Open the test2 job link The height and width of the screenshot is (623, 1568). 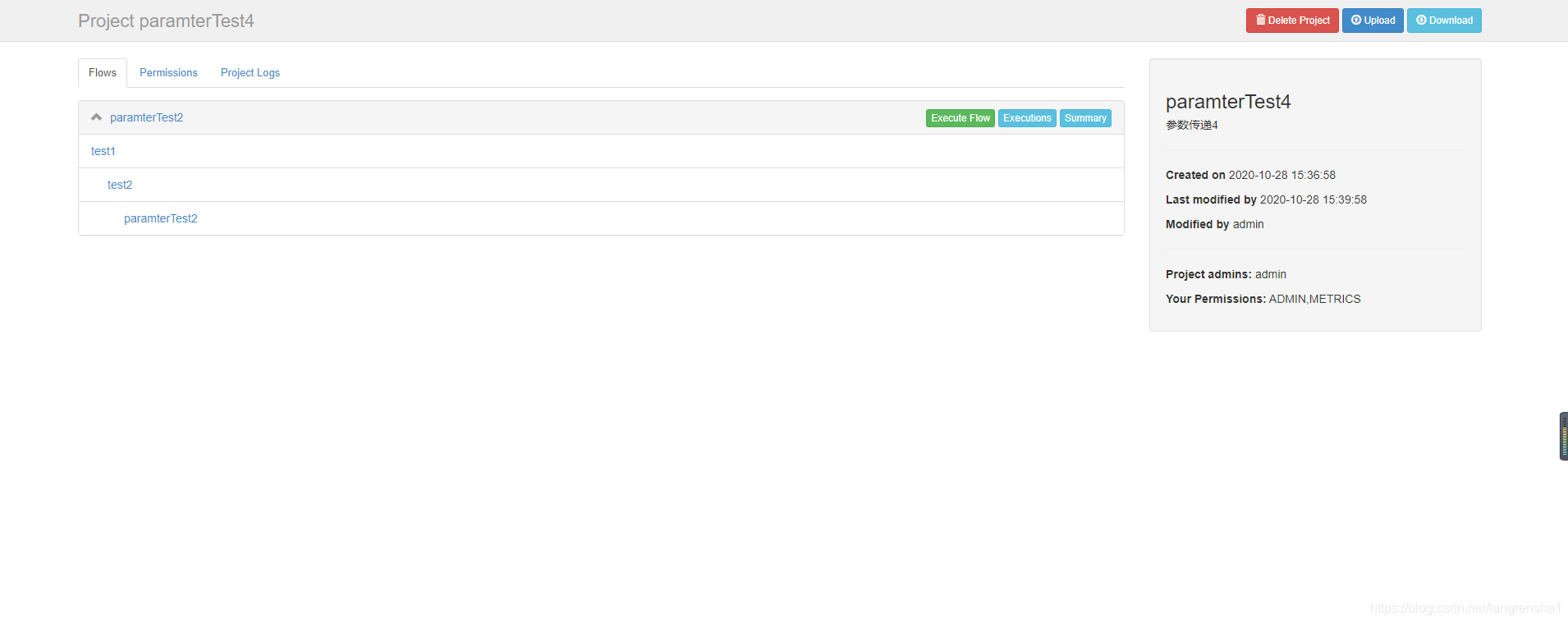pyautogui.click(x=120, y=185)
